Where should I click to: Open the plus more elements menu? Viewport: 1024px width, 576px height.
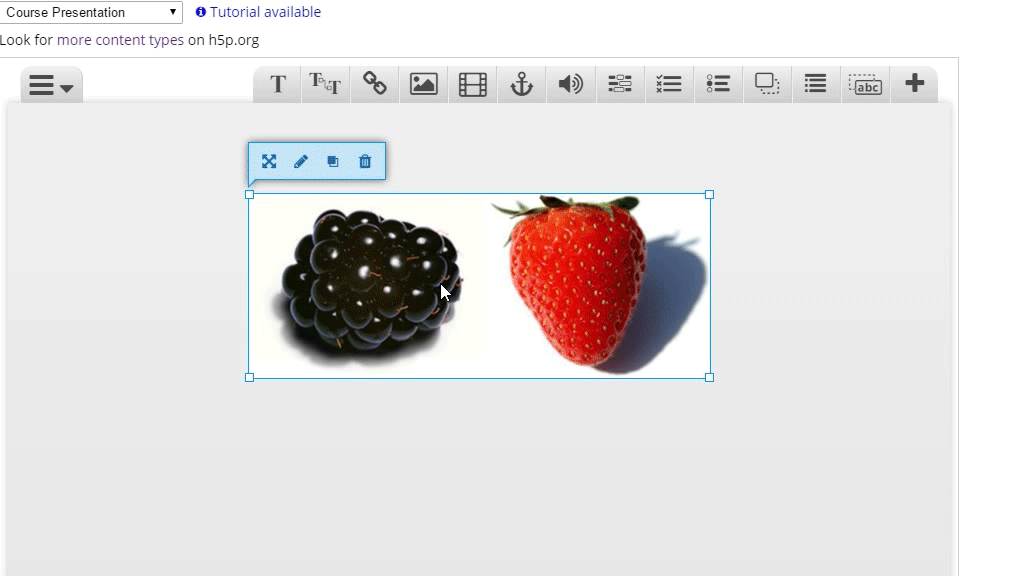point(914,84)
